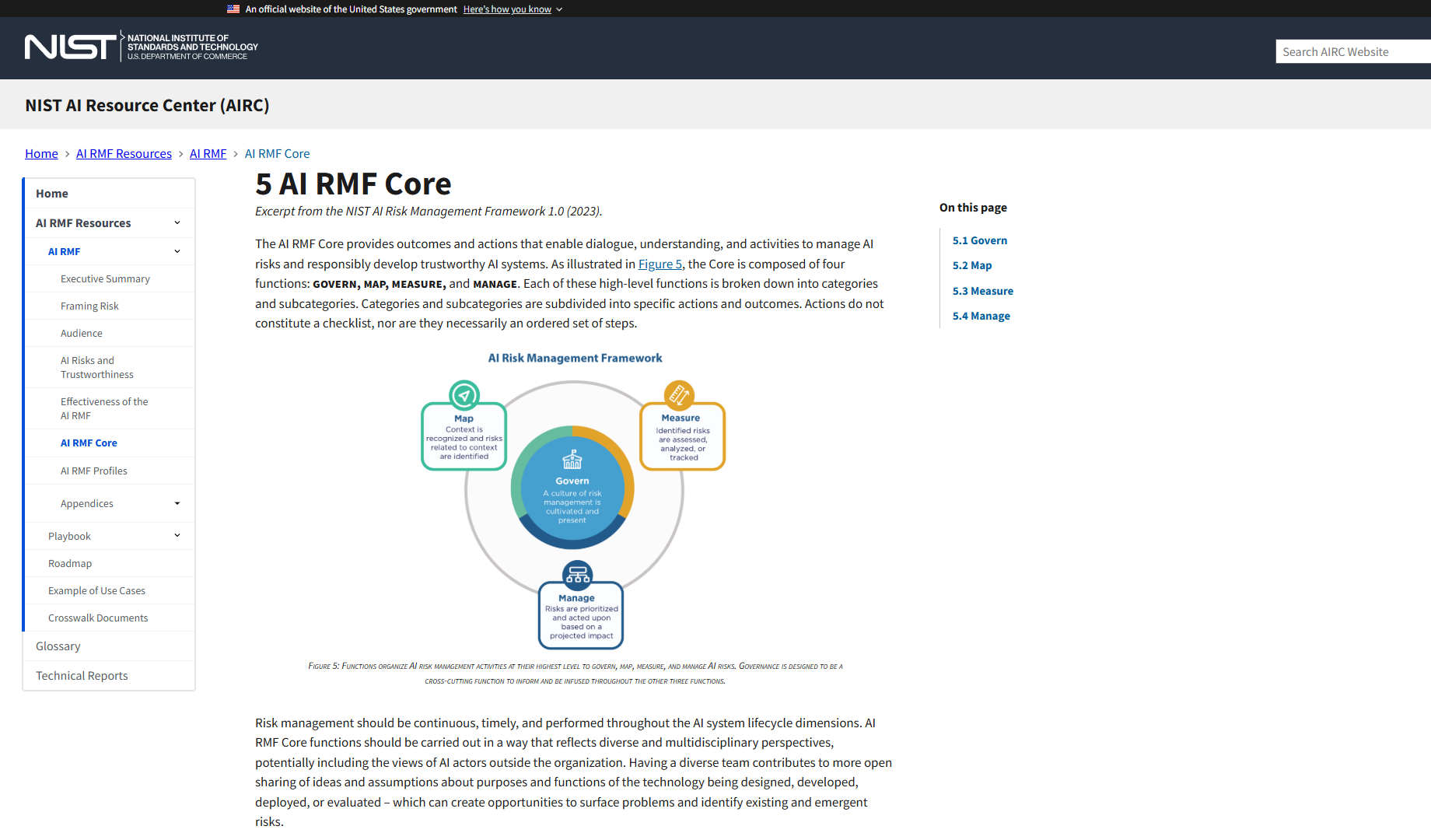Click the Manage hierarchy icon in diagram

(x=577, y=575)
